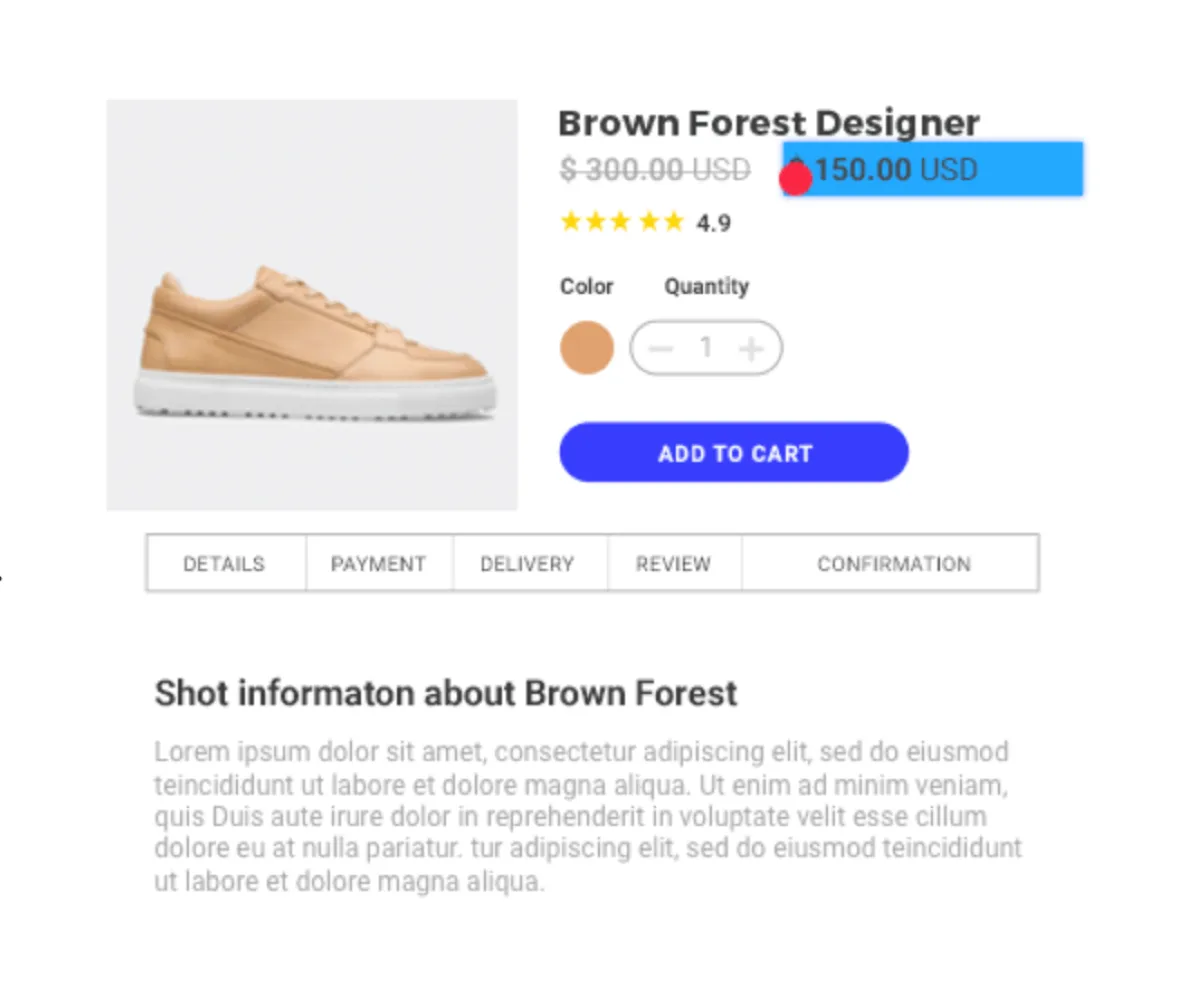Switch to the PAYMENT tab
The height and width of the screenshot is (990, 1200).
pos(378,564)
